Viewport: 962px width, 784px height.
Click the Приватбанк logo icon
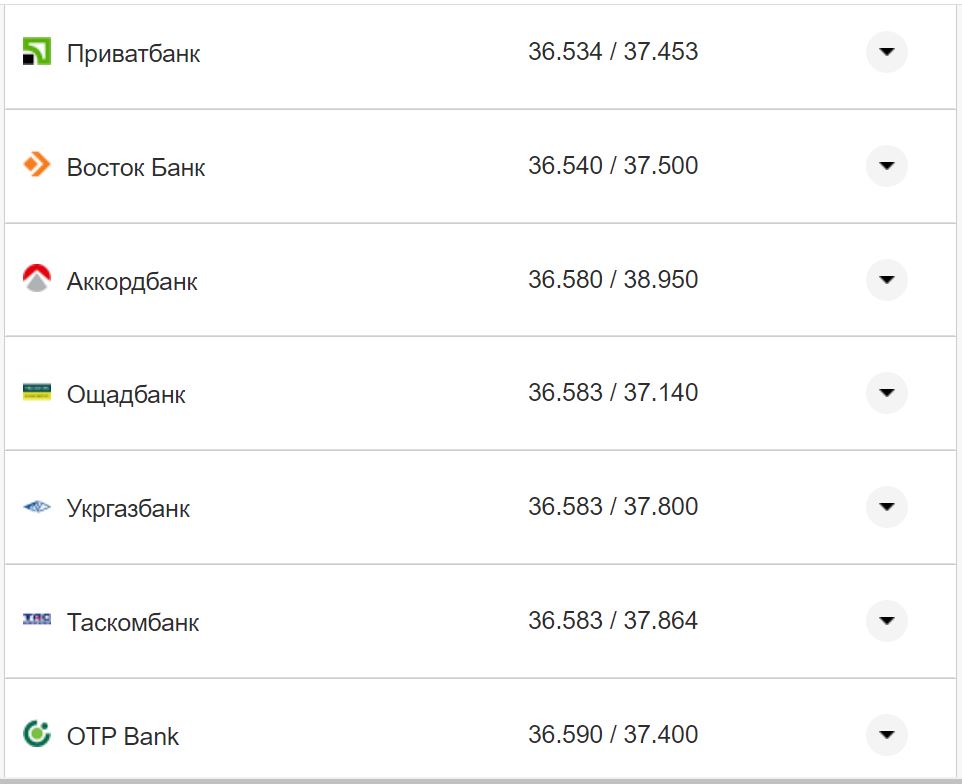coord(36,52)
